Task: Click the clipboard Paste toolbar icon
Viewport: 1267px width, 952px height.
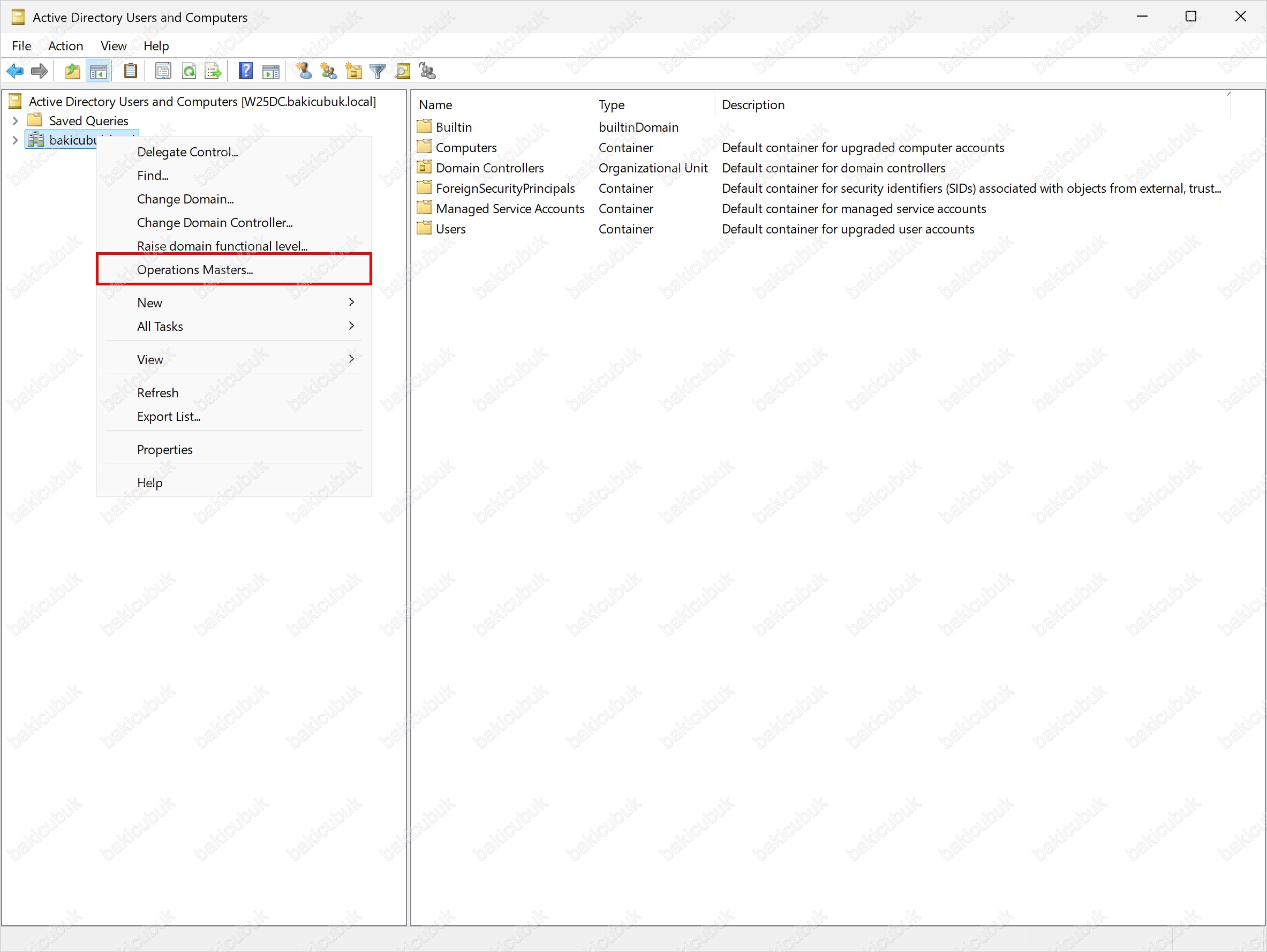Action: click(x=131, y=72)
